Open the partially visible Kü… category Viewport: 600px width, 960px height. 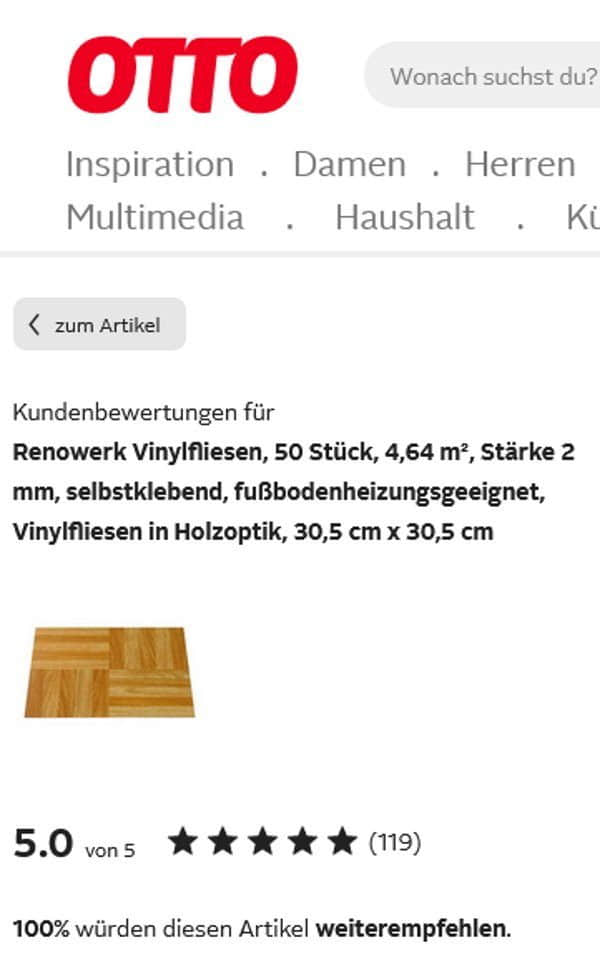click(x=583, y=217)
